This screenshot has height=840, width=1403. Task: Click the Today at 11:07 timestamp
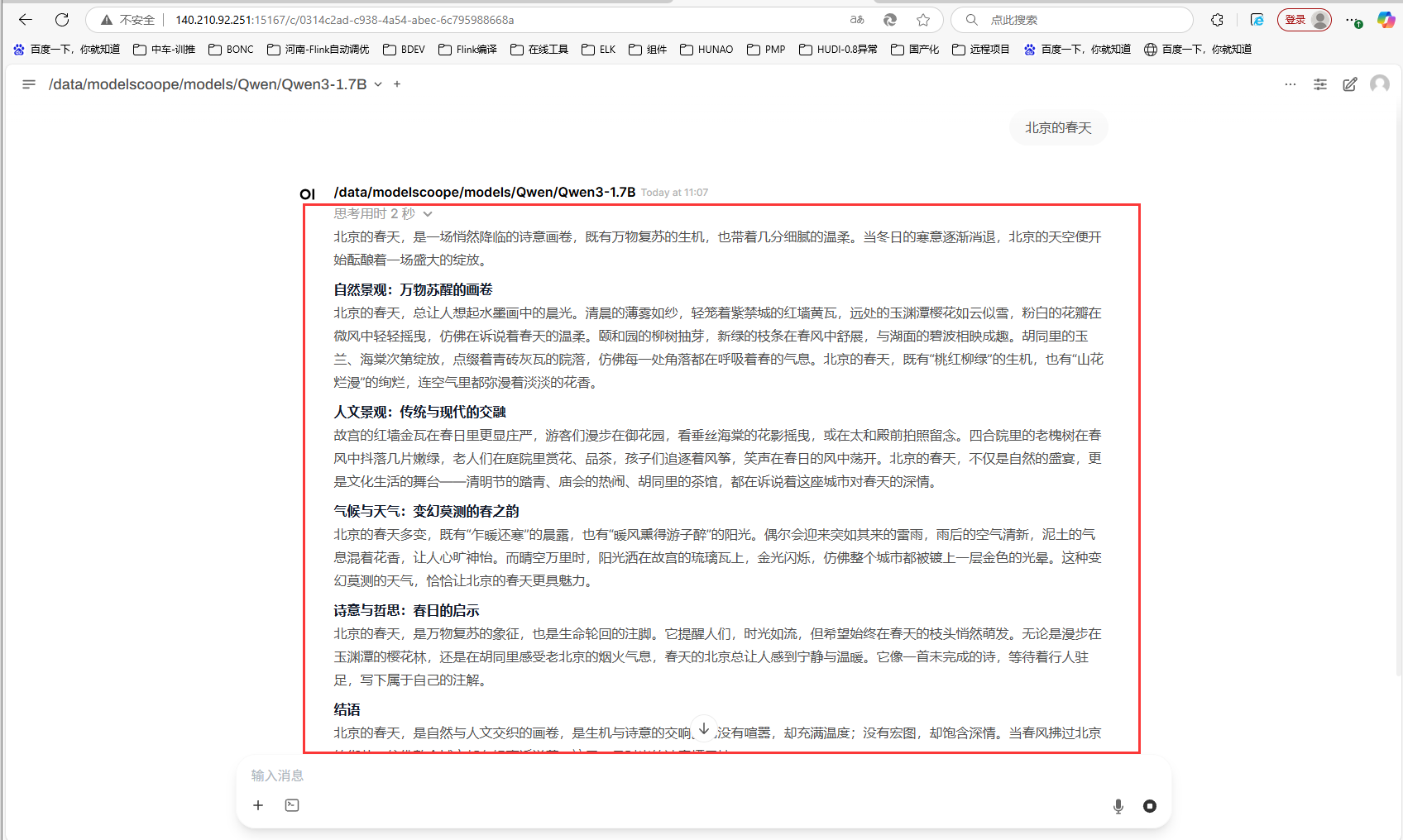[x=674, y=193]
